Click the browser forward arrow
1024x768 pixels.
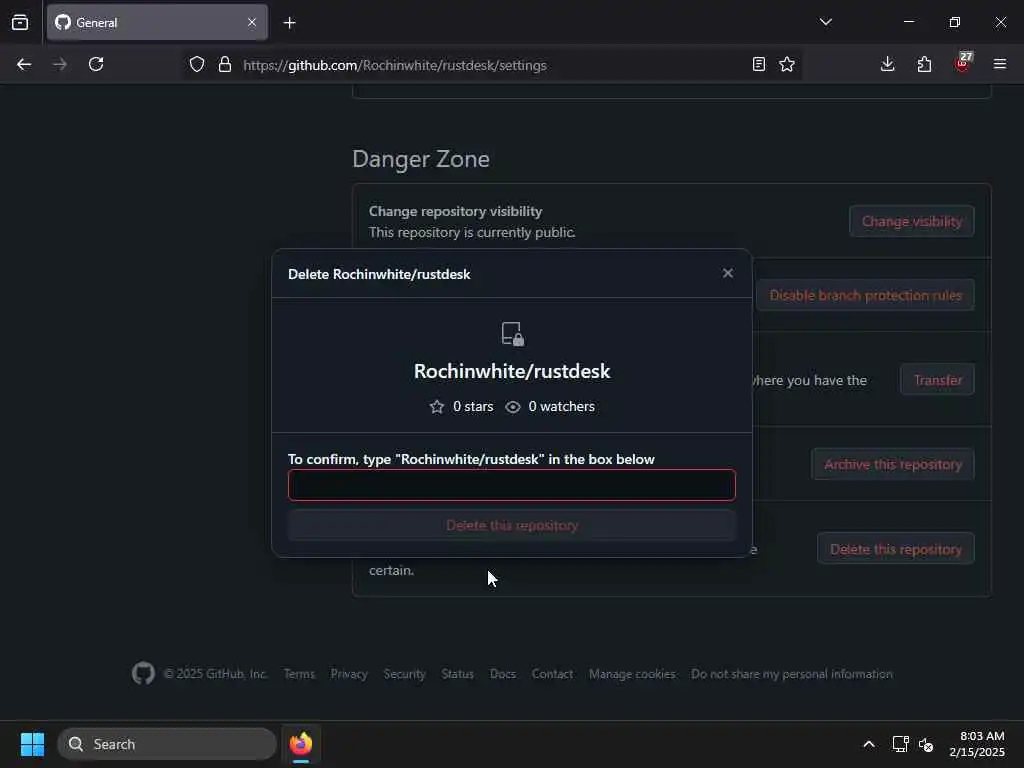coord(59,65)
